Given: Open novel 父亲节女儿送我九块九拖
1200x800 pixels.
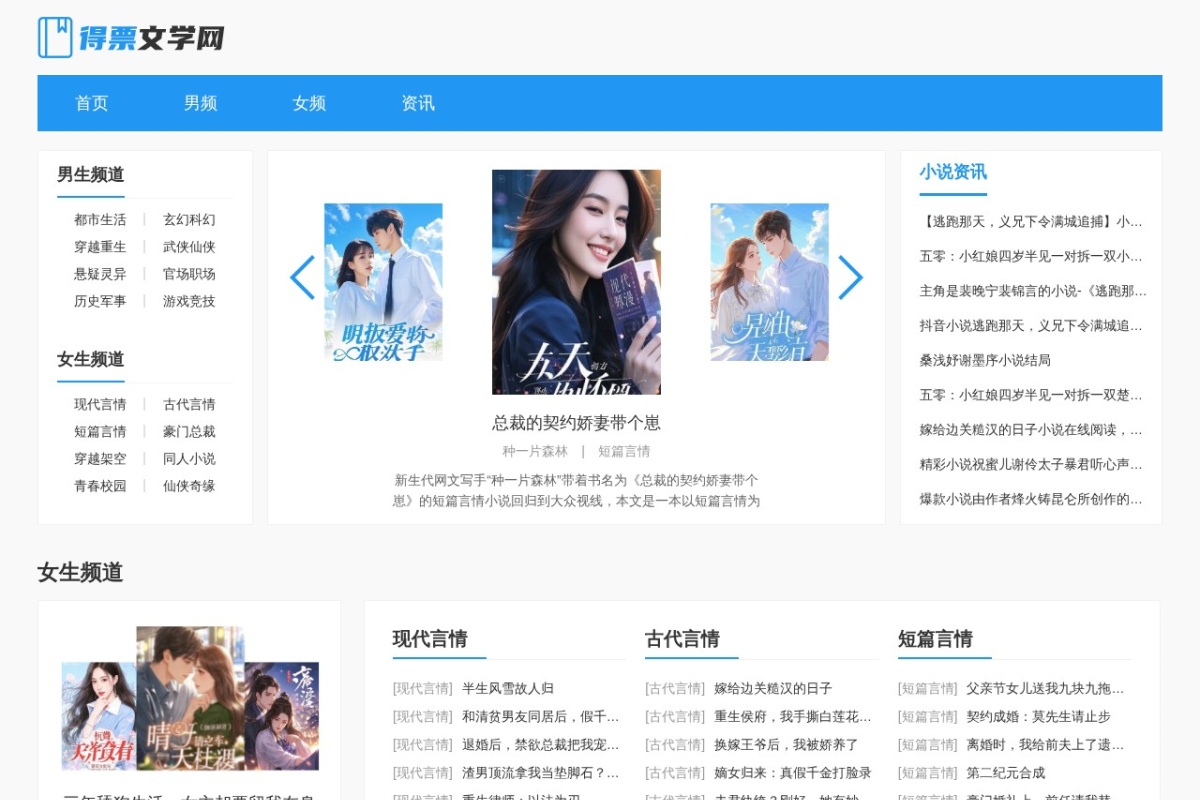Looking at the screenshot, I should [x=1045, y=688].
